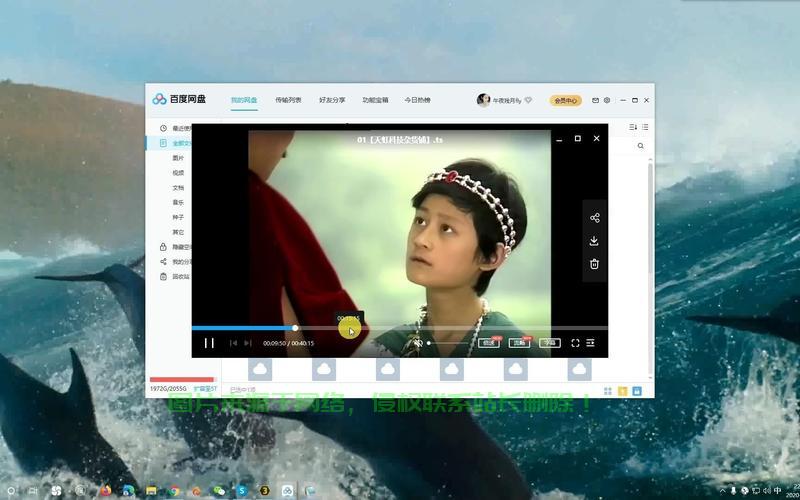Skip to next video track
Image resolution: width=800 pixels, height=500 pixels.
click(248, 343)
